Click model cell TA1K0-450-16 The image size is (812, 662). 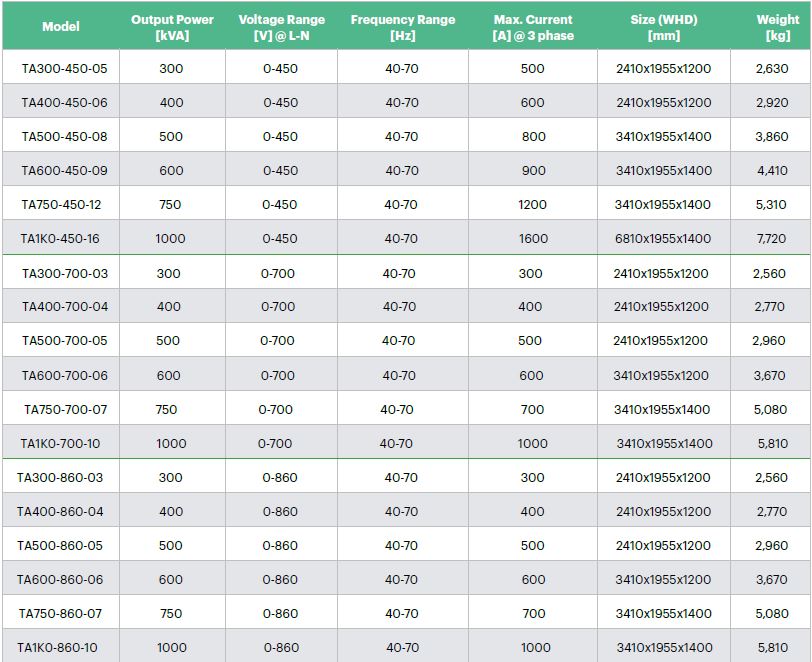coord(61,239)
